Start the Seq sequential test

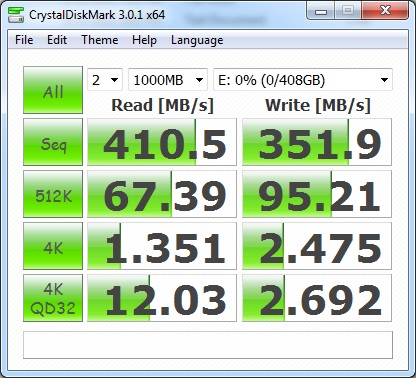click(x=53, y=142)
